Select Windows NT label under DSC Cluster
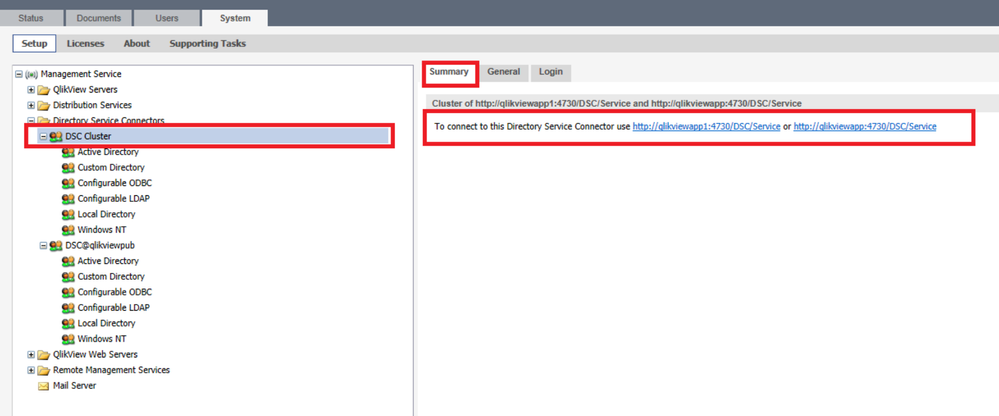This screenshot has width=999, height=416. [101, 229]
